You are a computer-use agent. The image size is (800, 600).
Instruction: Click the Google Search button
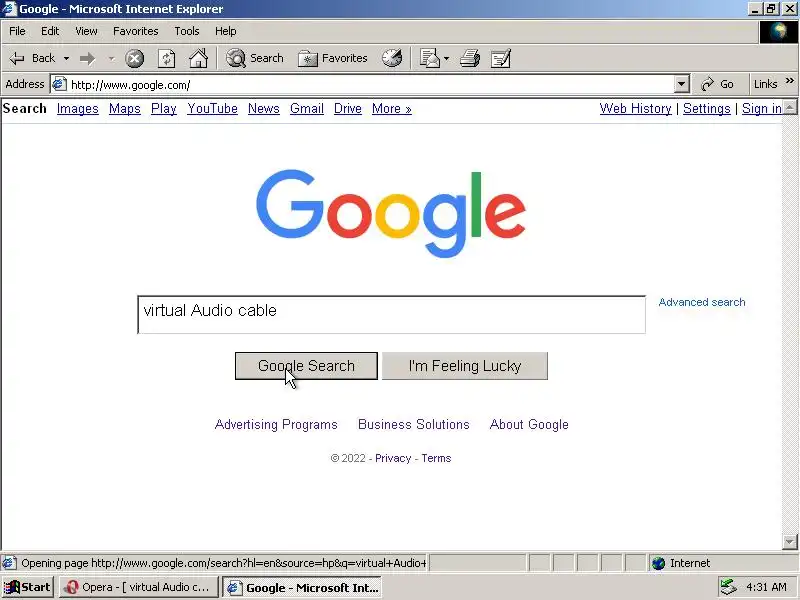(306, 366)
